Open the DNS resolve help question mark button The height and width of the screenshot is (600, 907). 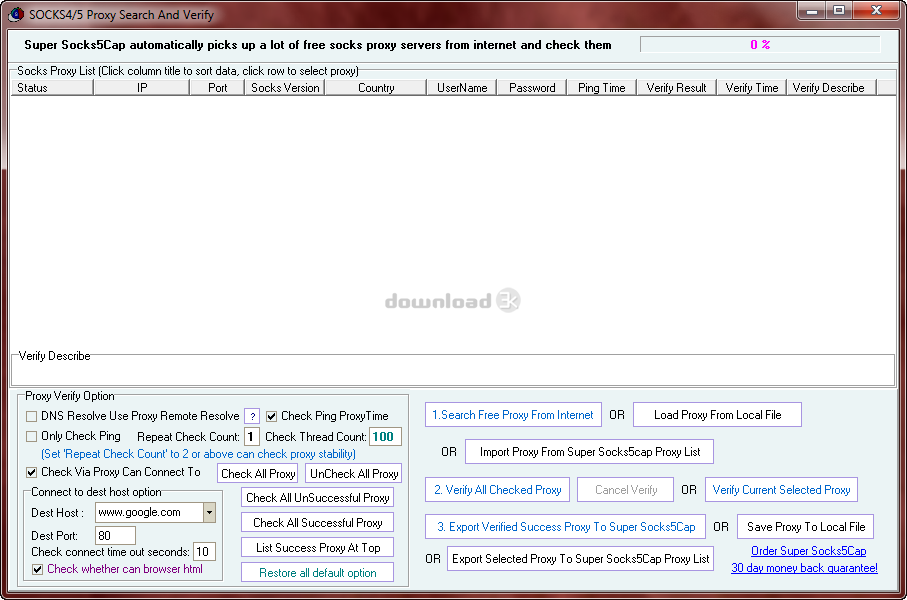(252, 416)
